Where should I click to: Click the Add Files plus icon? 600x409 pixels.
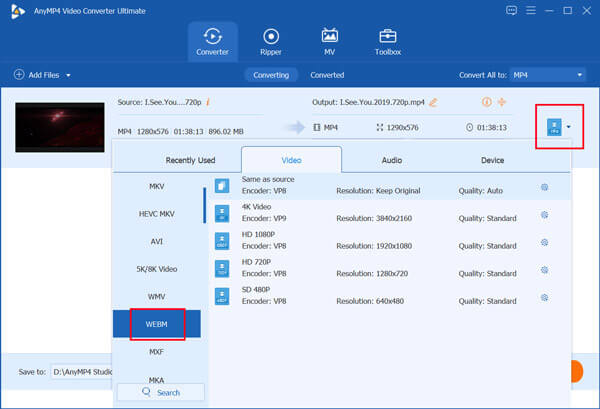coord(19,74)
